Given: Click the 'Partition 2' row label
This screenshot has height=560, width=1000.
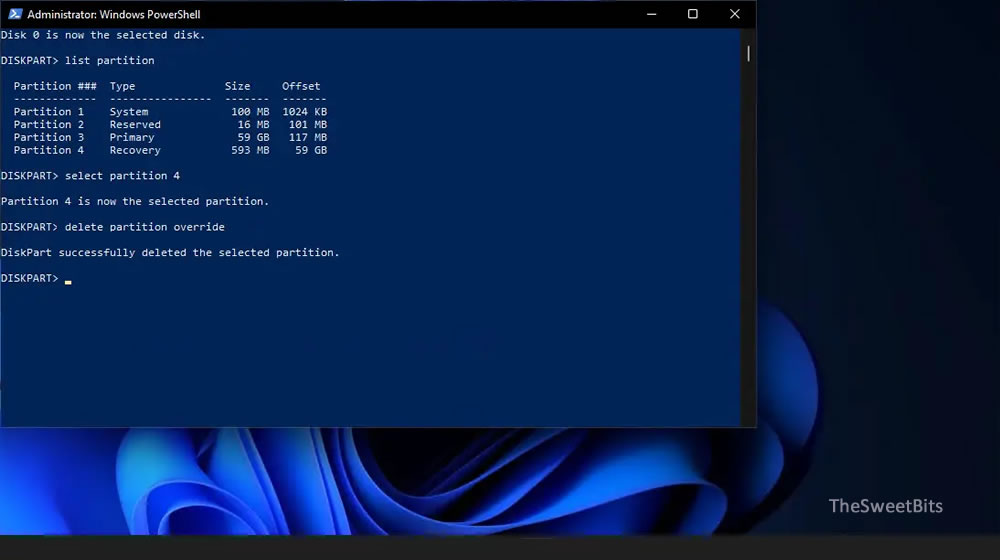Looking at the screenshot, I should [x=48, y=124].
